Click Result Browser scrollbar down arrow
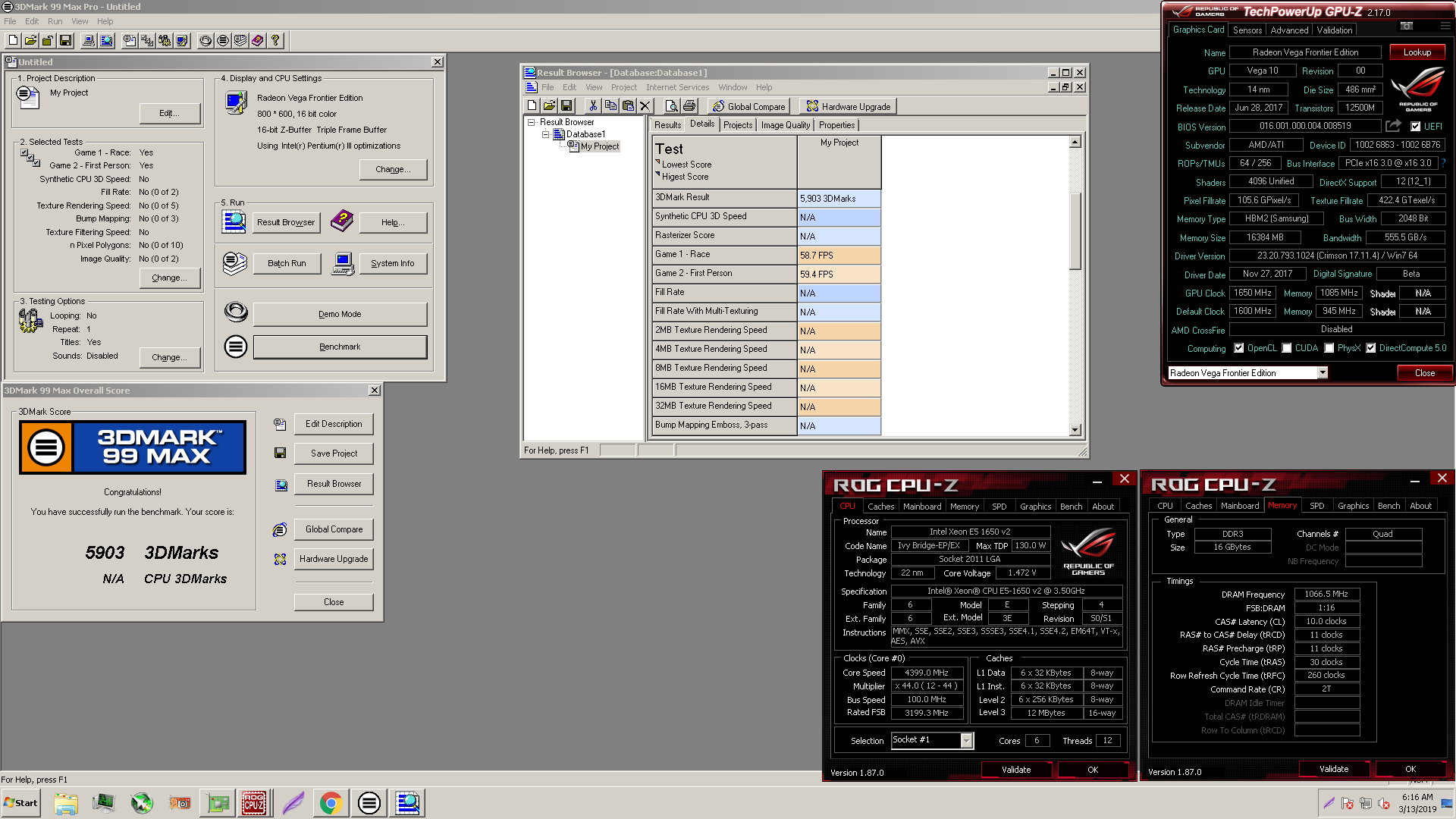The height and width of the screenshot is (819, 1456). tap(1075, 430)
